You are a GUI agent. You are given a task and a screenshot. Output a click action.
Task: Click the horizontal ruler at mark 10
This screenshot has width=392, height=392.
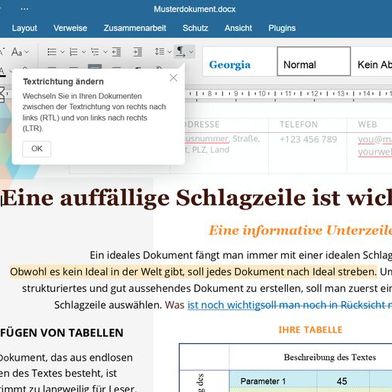click(262, 94)
